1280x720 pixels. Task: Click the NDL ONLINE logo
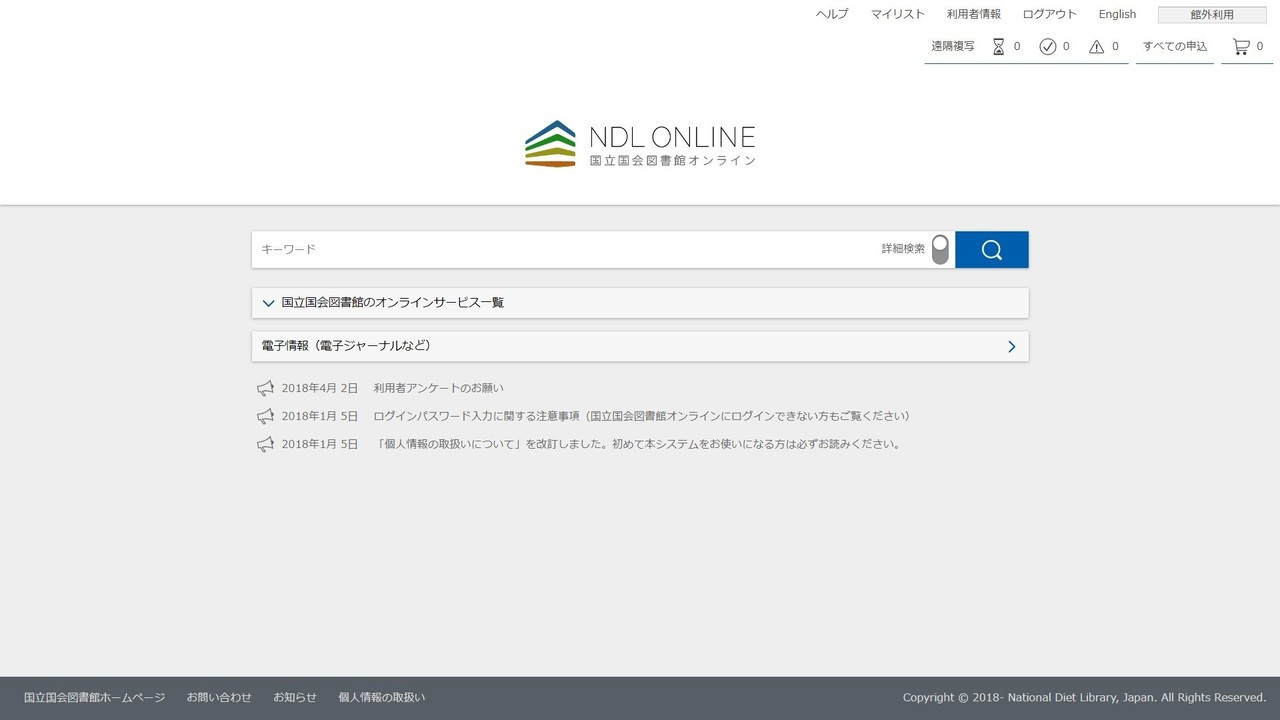(640, 144)
